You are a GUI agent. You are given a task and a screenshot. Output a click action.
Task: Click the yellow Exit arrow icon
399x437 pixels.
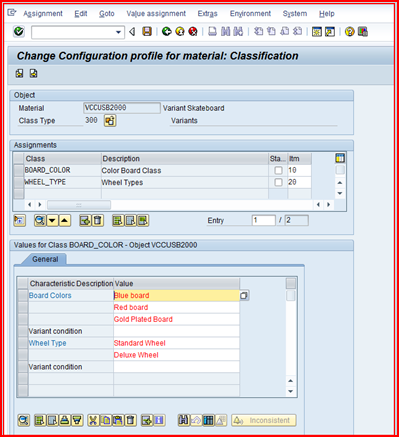click(x=180, y=32)
